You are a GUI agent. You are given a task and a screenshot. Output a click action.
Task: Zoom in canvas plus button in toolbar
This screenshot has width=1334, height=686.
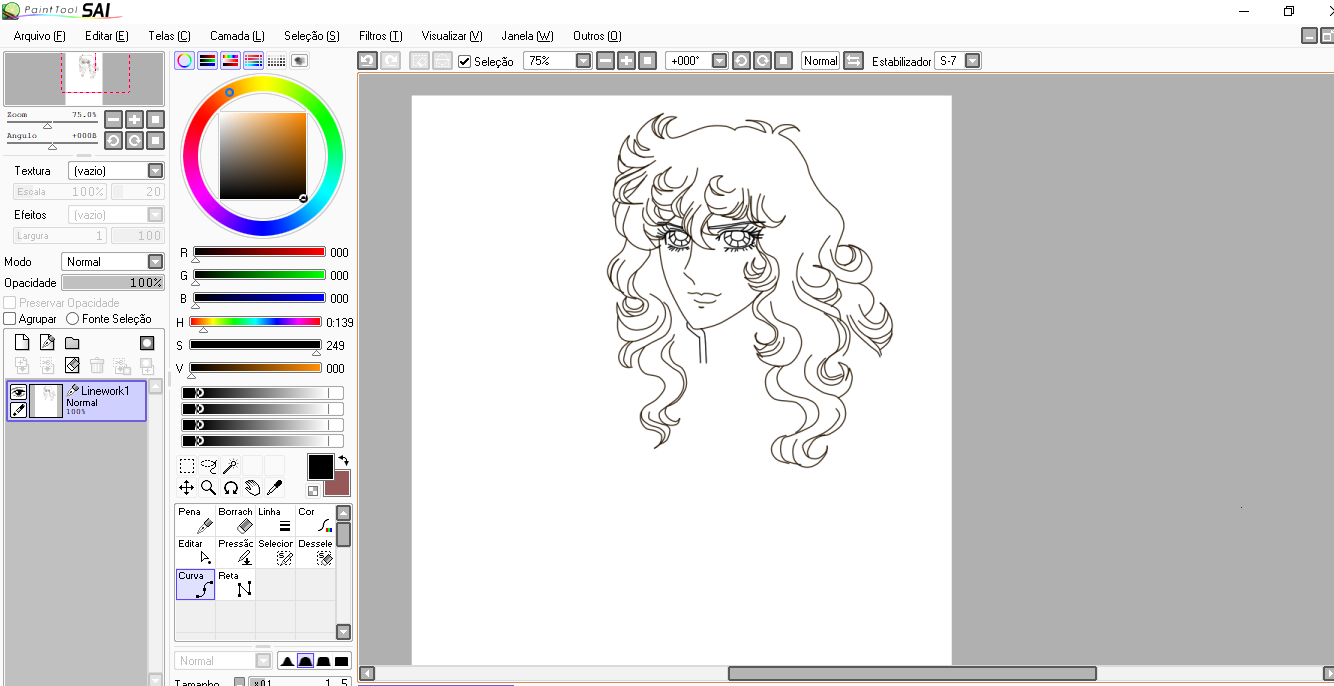[626, 61]
